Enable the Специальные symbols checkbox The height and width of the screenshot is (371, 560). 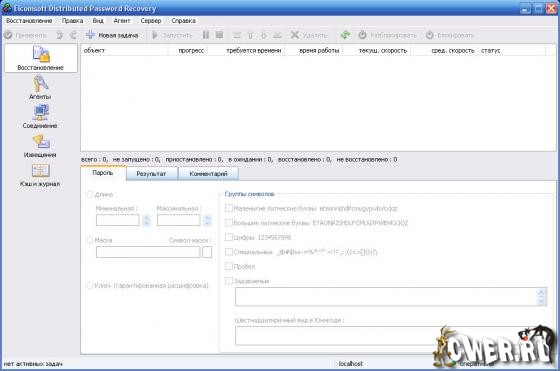coord(229,252)
